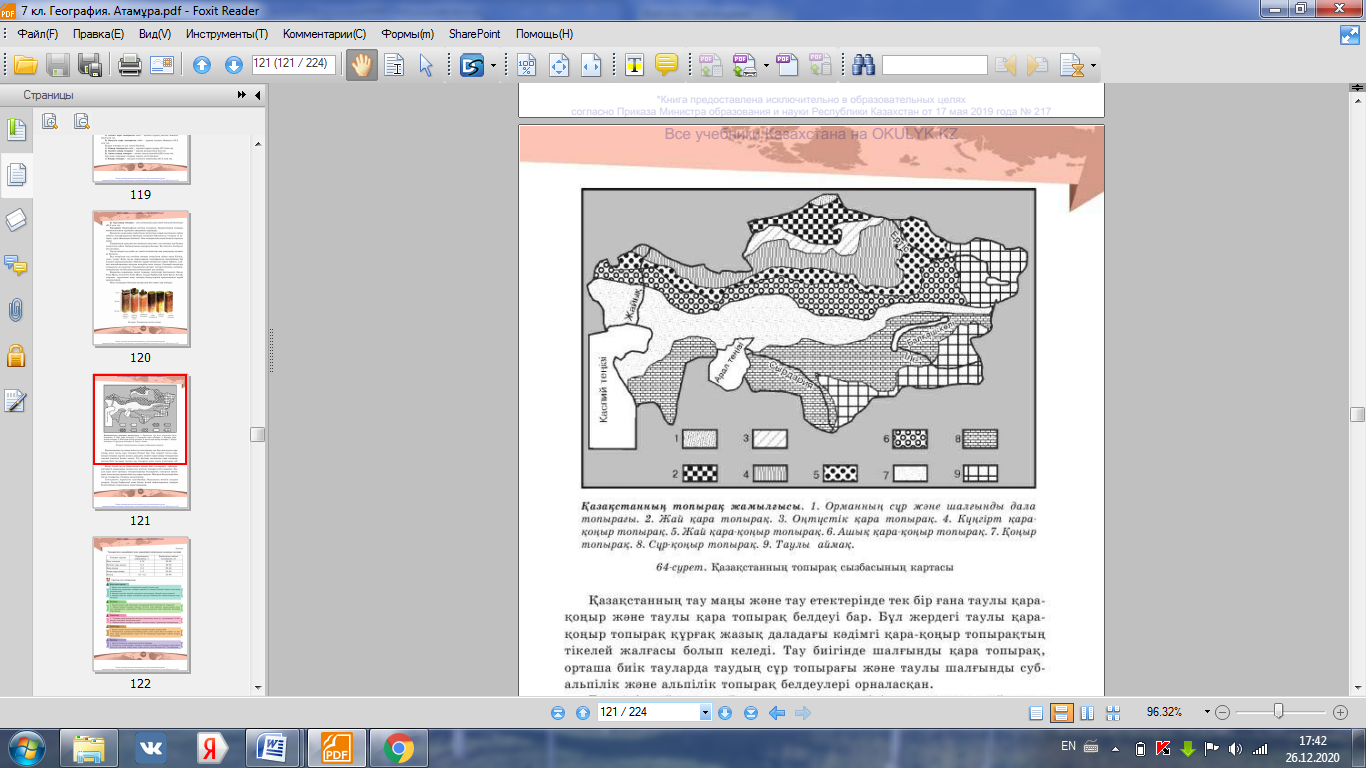Open the pages thumbnails panel icon

(16, 175)
